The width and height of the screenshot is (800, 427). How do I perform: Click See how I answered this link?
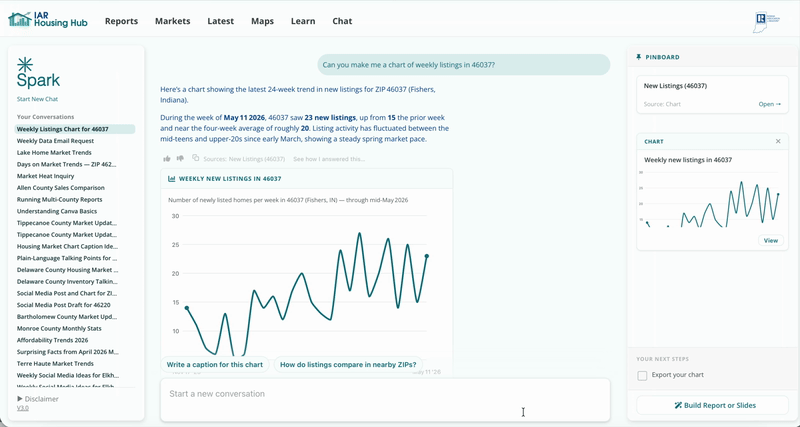click(329, 159)
